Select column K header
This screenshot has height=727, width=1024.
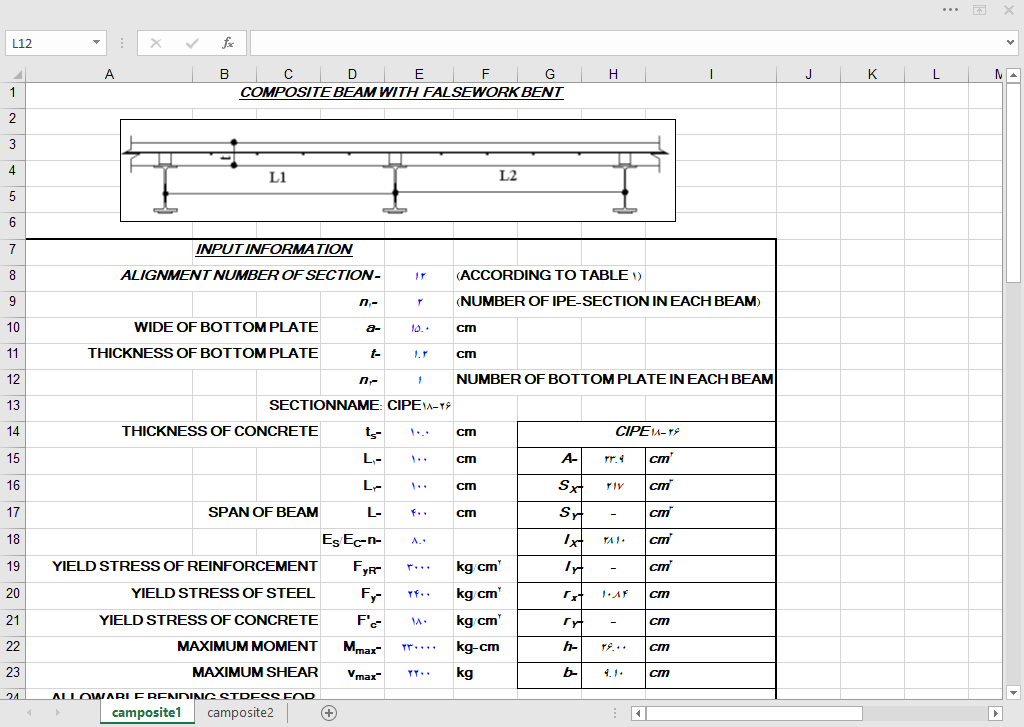(872, 74)
